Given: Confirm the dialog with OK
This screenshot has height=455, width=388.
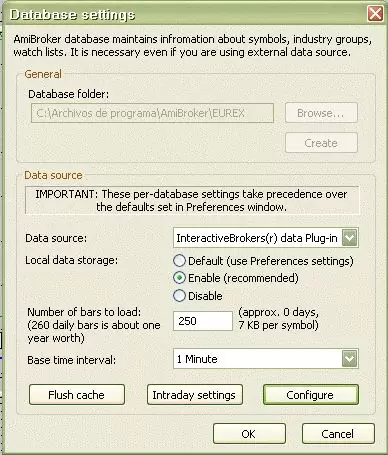Looking at the screenshot, I should [x=249, y=434].
